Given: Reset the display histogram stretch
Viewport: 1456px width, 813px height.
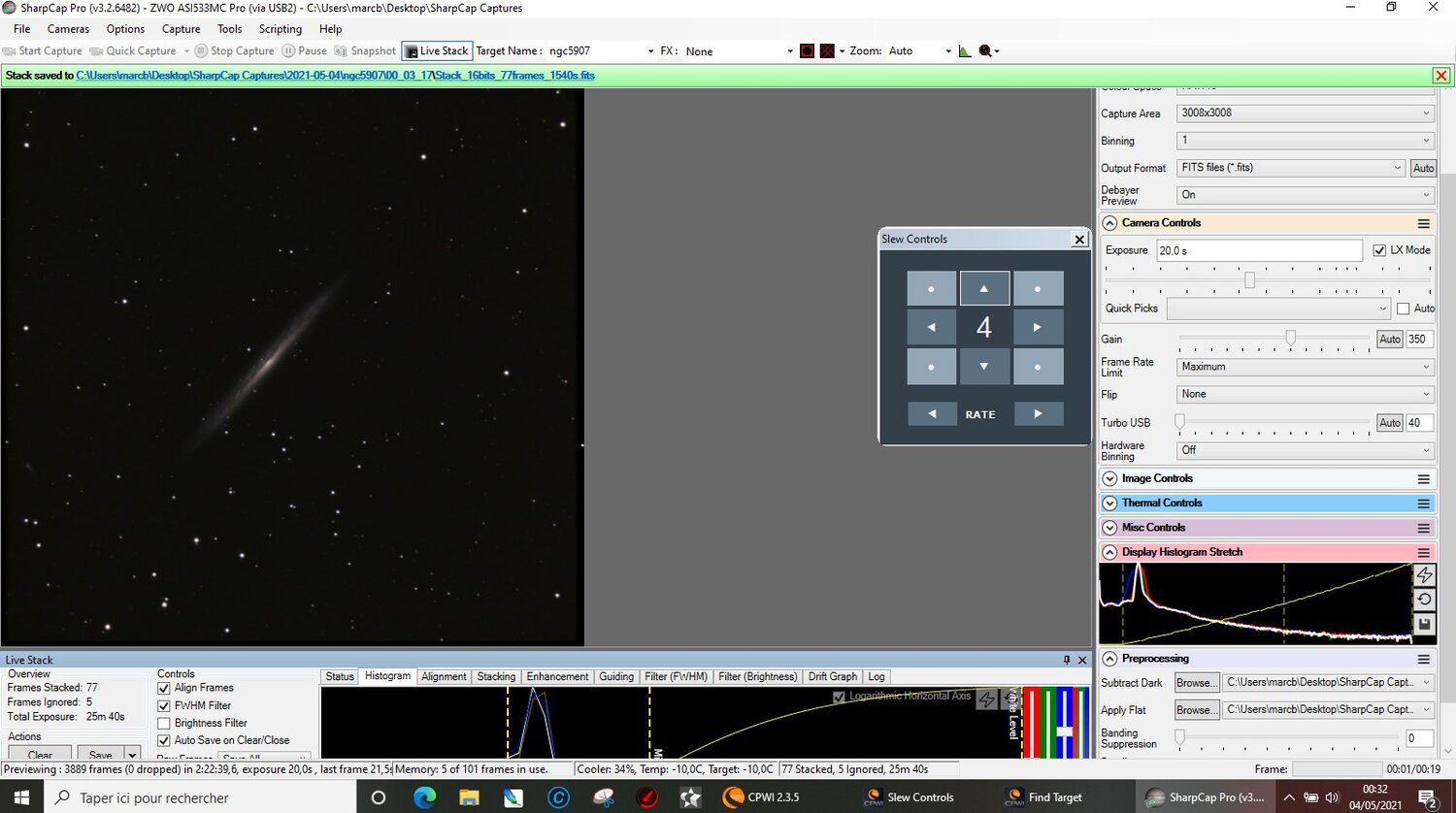Looking at the screenshot, I should [1424, 600].
